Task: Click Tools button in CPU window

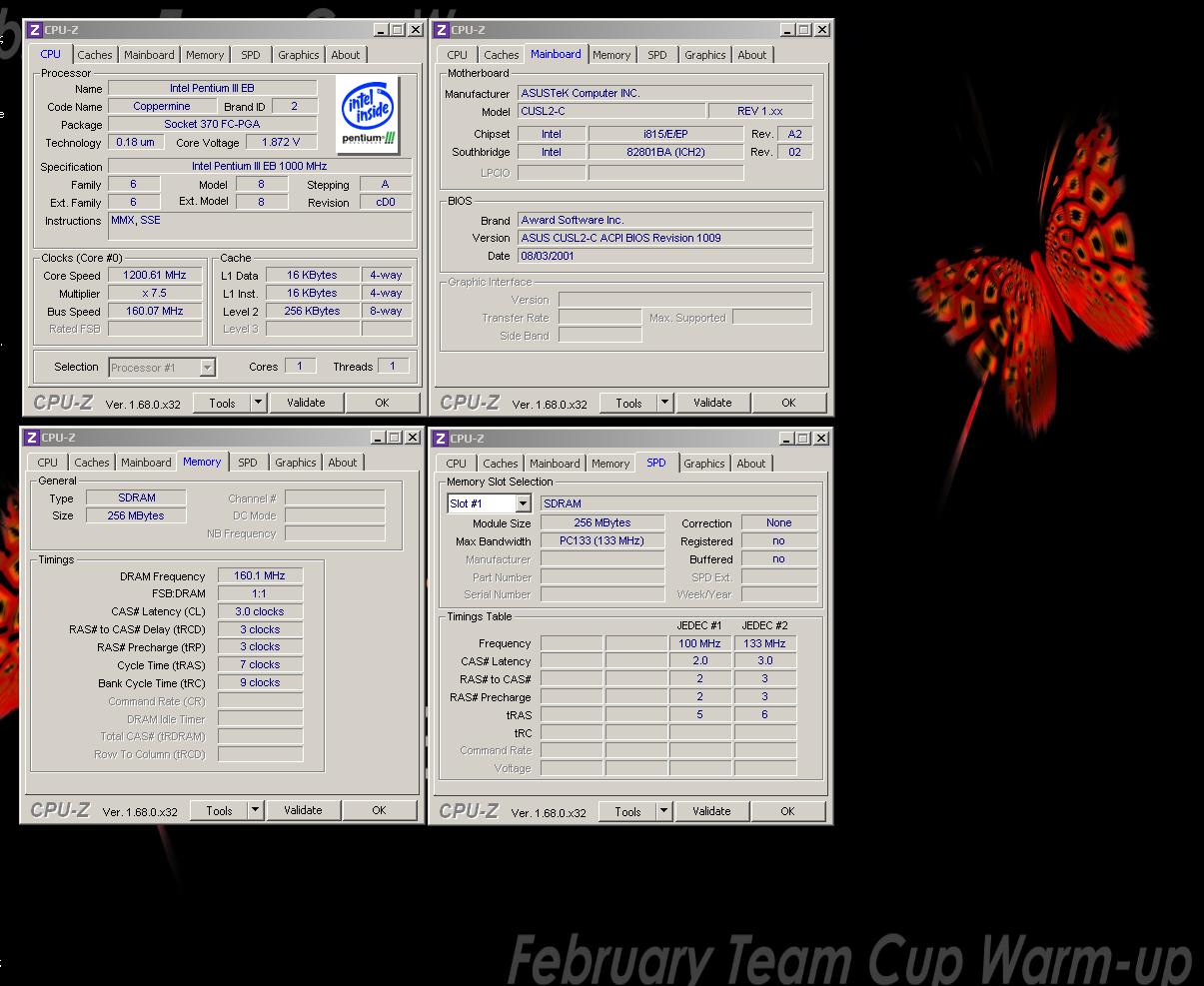Action: tap(222, 403)
